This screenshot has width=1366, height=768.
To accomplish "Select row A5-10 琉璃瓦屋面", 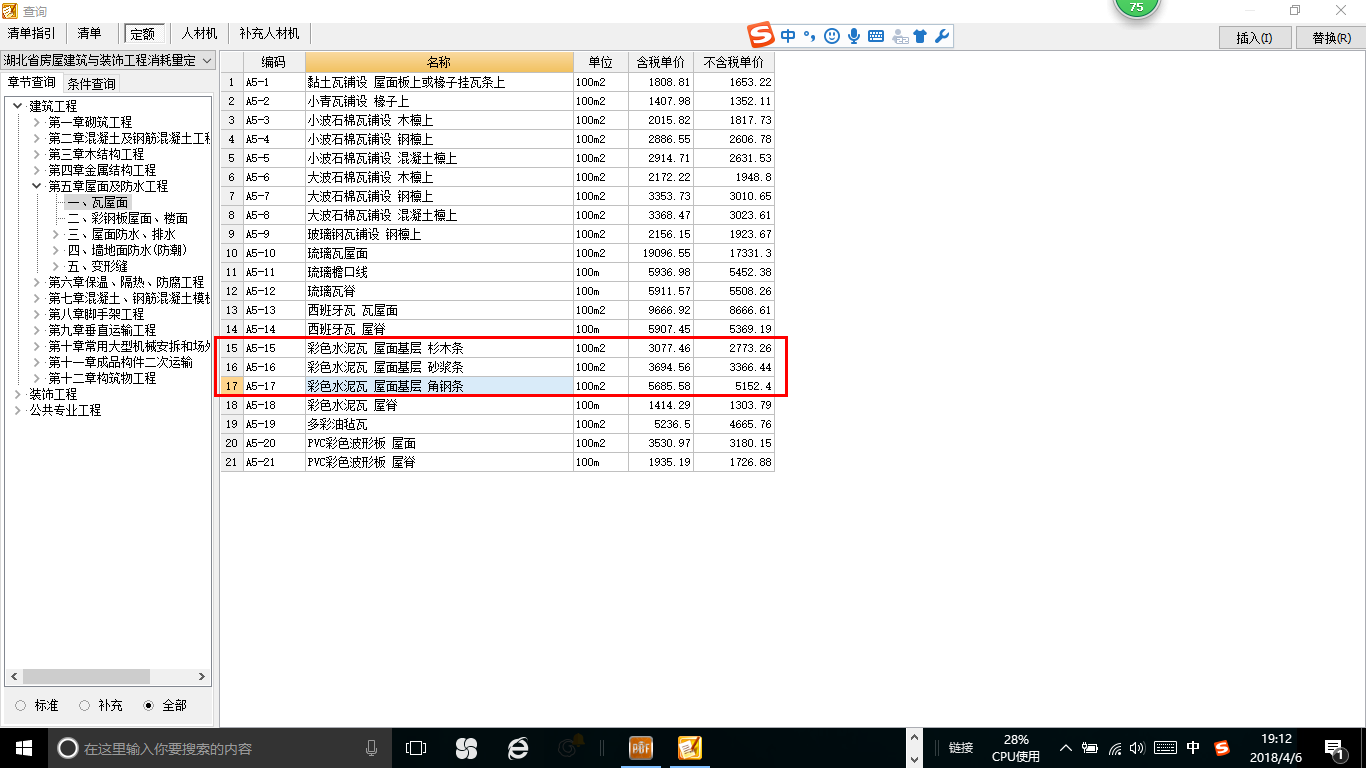I will click(497, 253).
